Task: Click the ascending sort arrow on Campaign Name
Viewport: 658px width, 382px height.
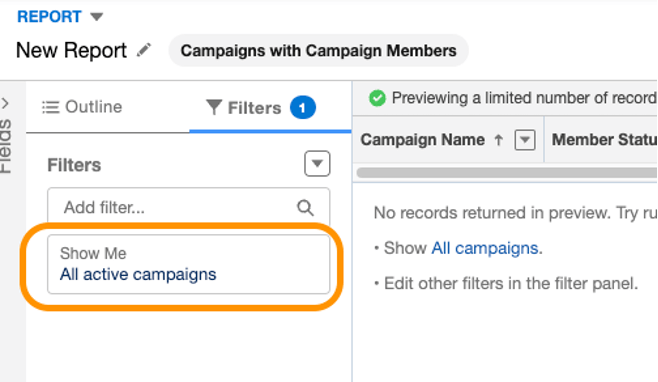Action: 498,140
